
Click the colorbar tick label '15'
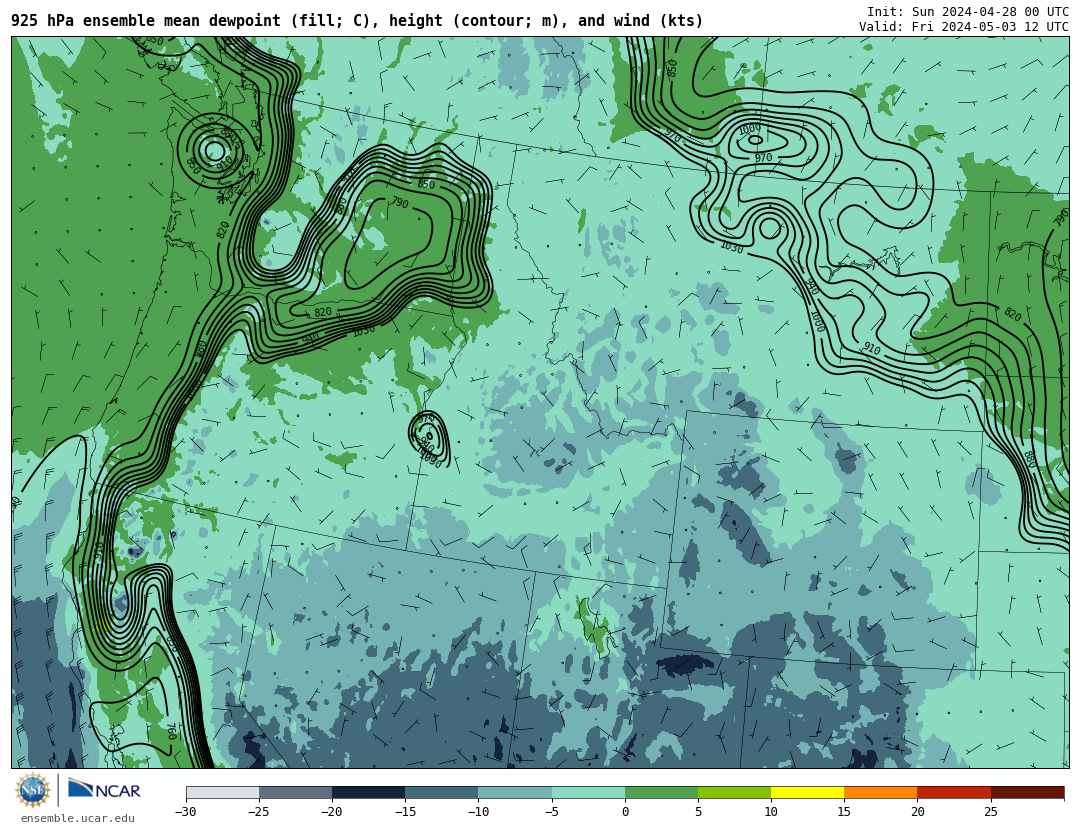click(x=844, y=812)
